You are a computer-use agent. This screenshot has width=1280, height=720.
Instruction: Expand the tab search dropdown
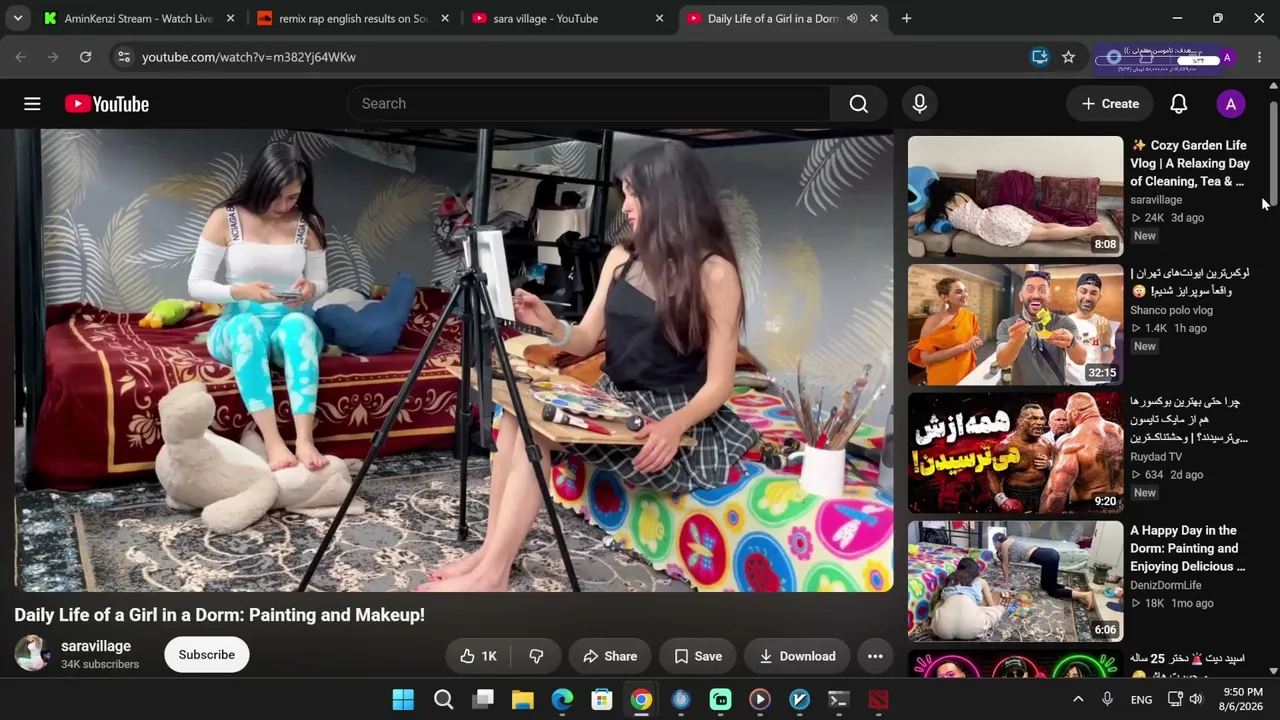point(19,18)
